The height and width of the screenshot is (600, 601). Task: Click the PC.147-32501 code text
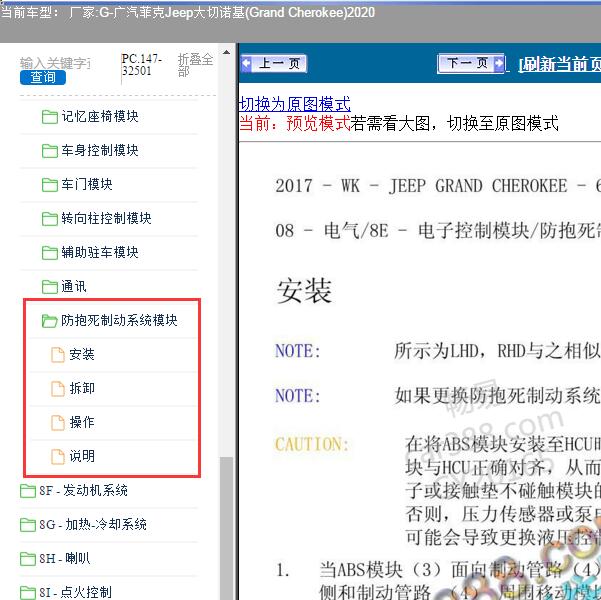[141, 65]
